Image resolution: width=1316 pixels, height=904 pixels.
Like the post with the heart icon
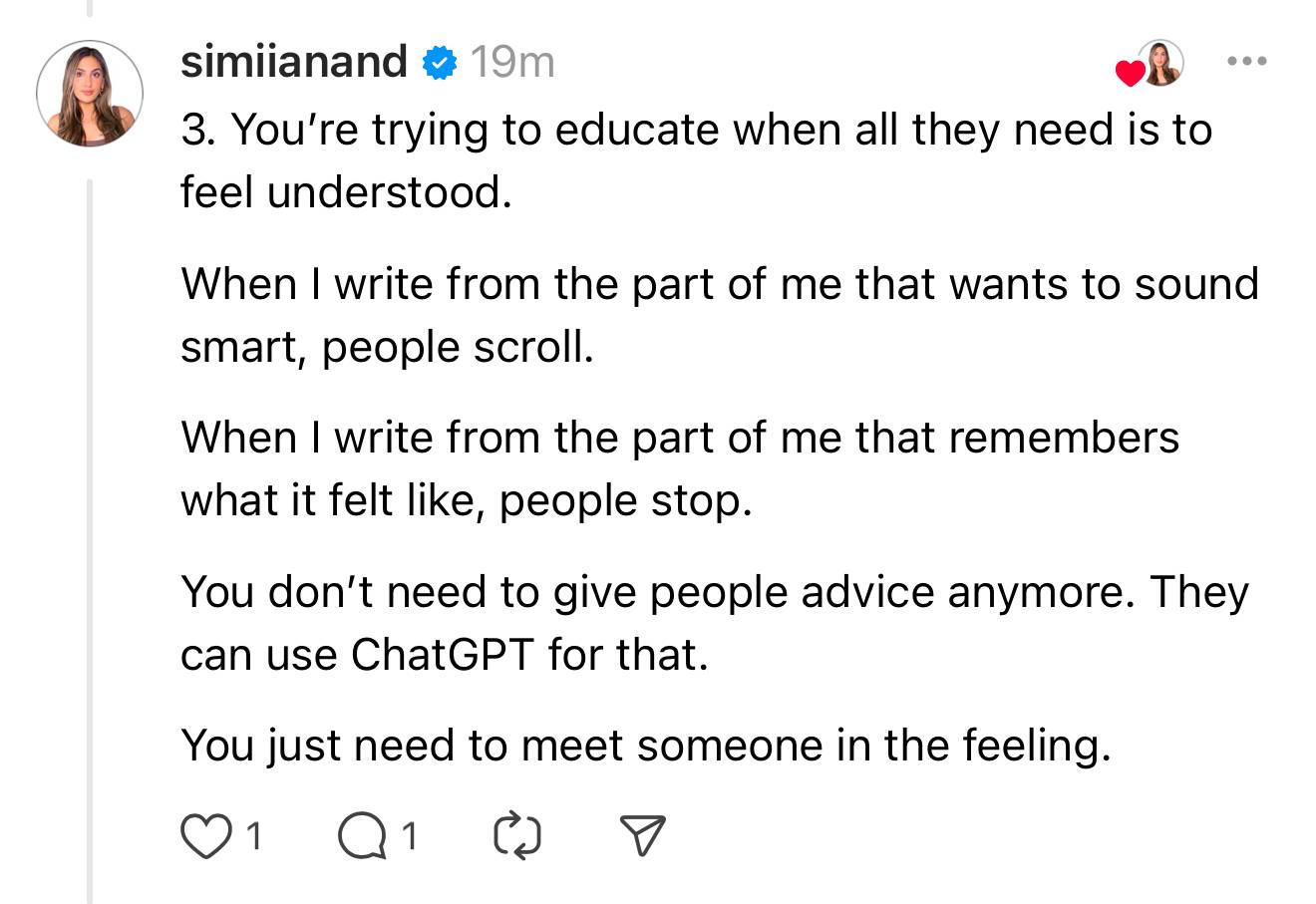tap(204, 836)
